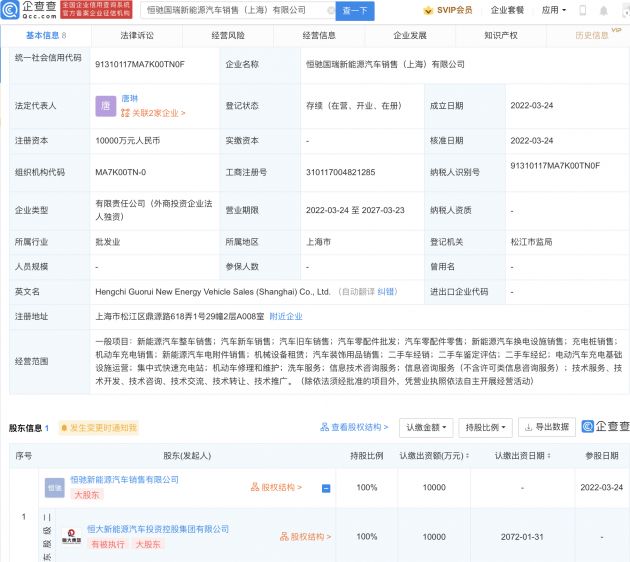630x562 pixels.
Task: Open the 应用 dropdown menu
Action: click(x=554, y=10)
